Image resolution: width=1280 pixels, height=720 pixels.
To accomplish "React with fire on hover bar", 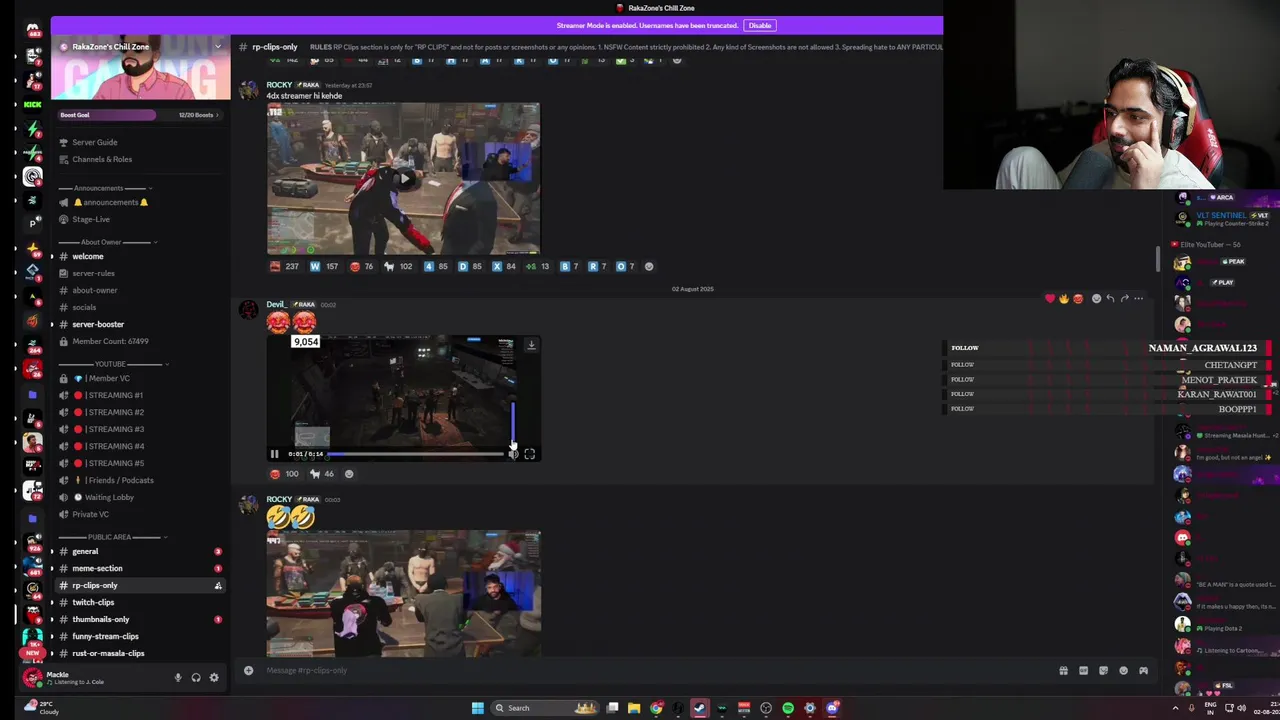I will (1064, 298).
